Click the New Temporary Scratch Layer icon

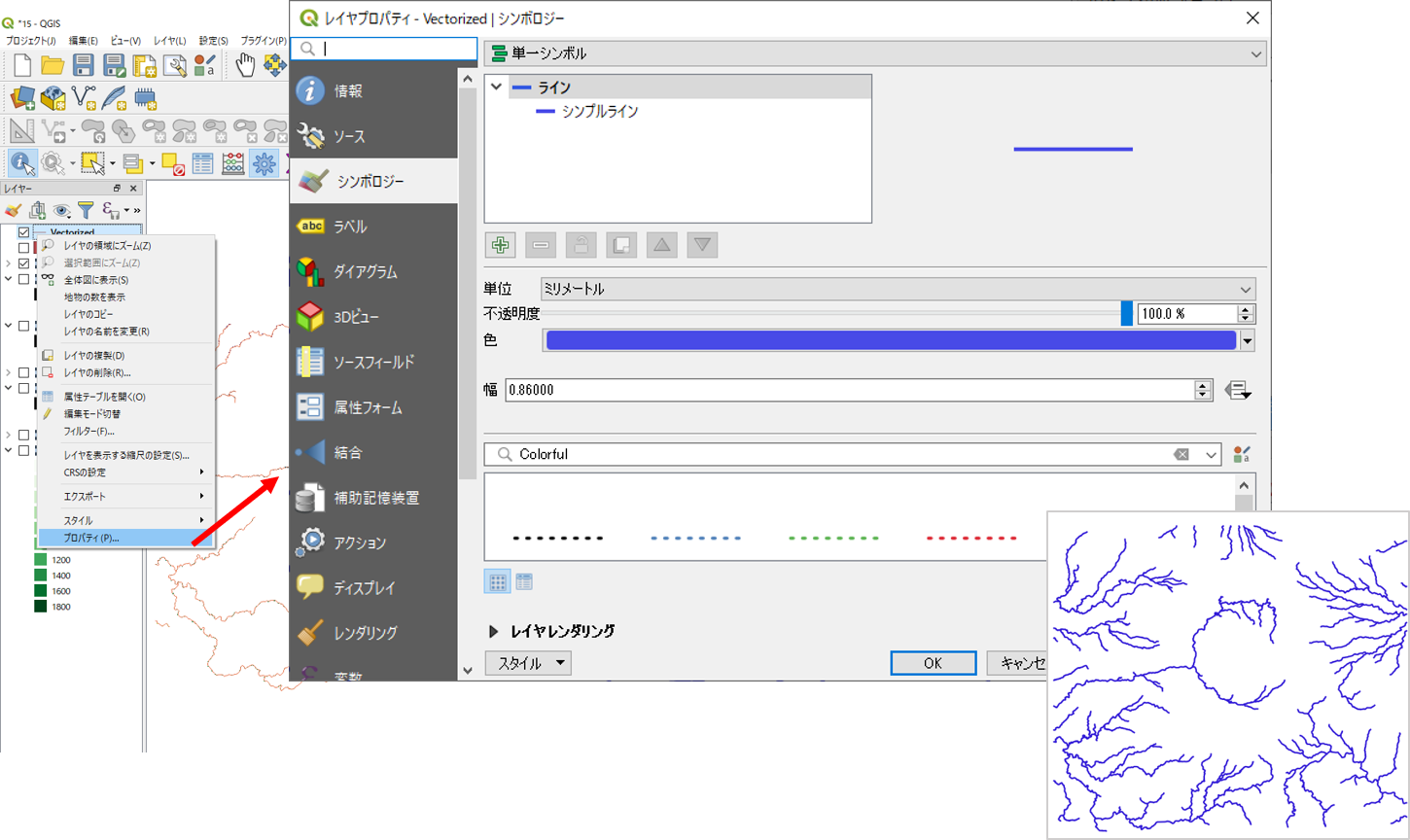[x=145, y=98]
